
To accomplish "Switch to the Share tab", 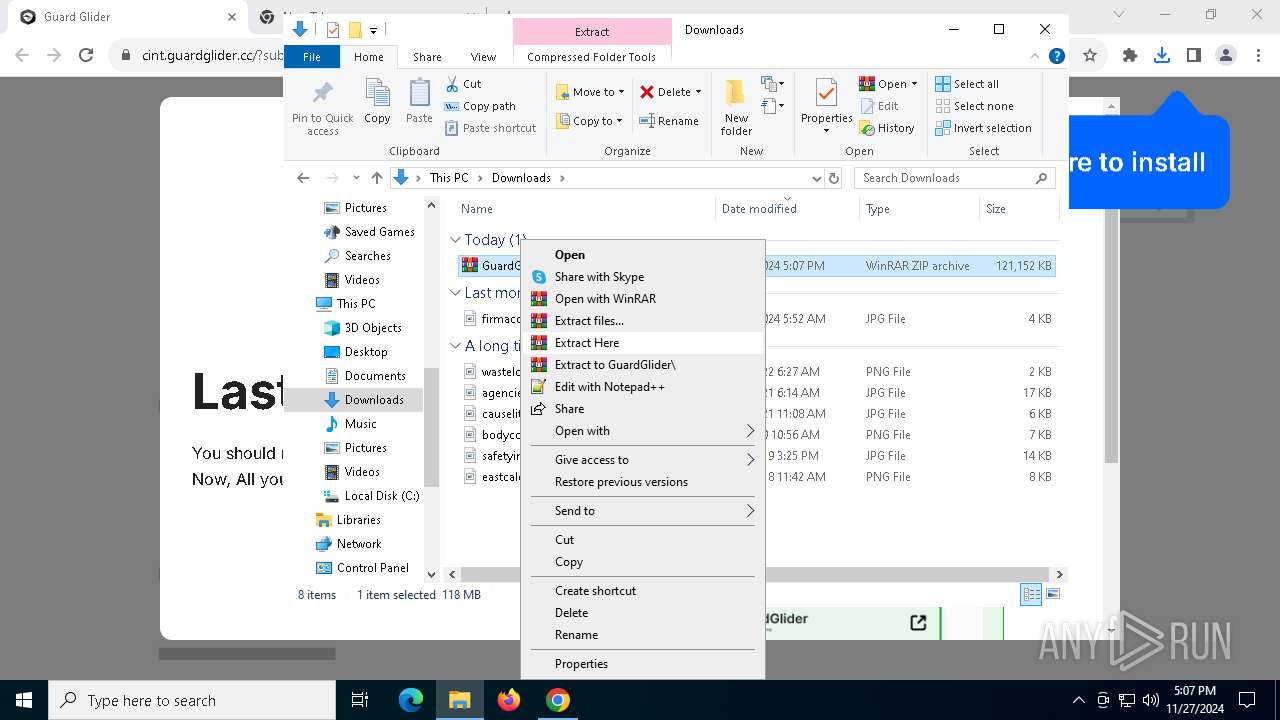I will tap(427, 57).
